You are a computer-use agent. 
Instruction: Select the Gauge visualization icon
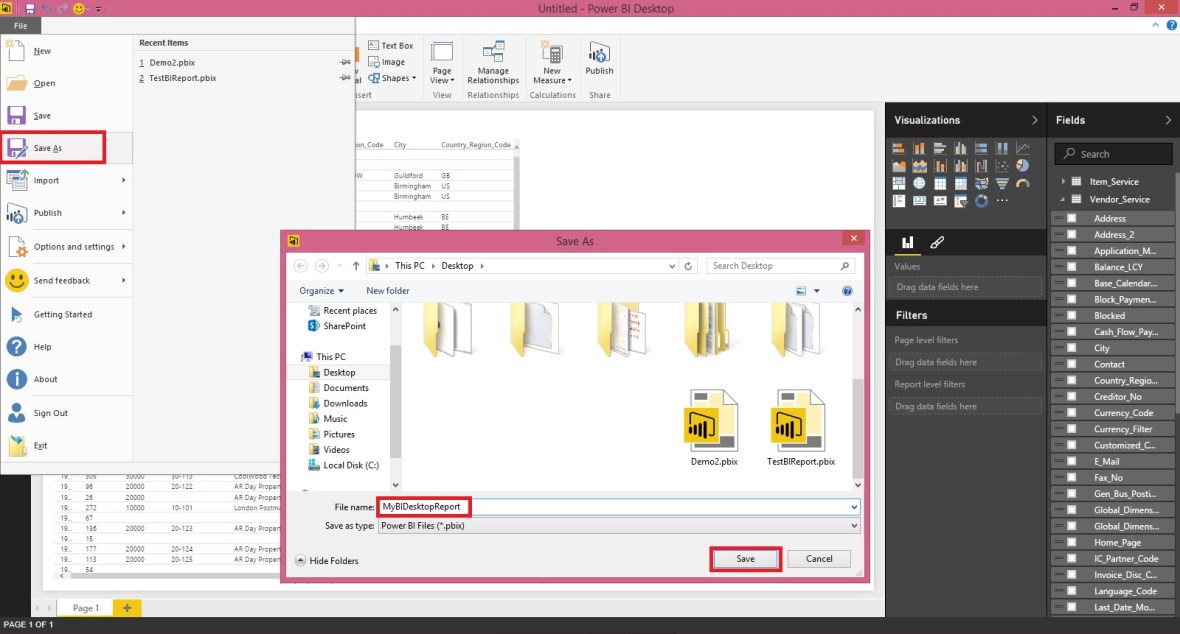pos(1022,183)
